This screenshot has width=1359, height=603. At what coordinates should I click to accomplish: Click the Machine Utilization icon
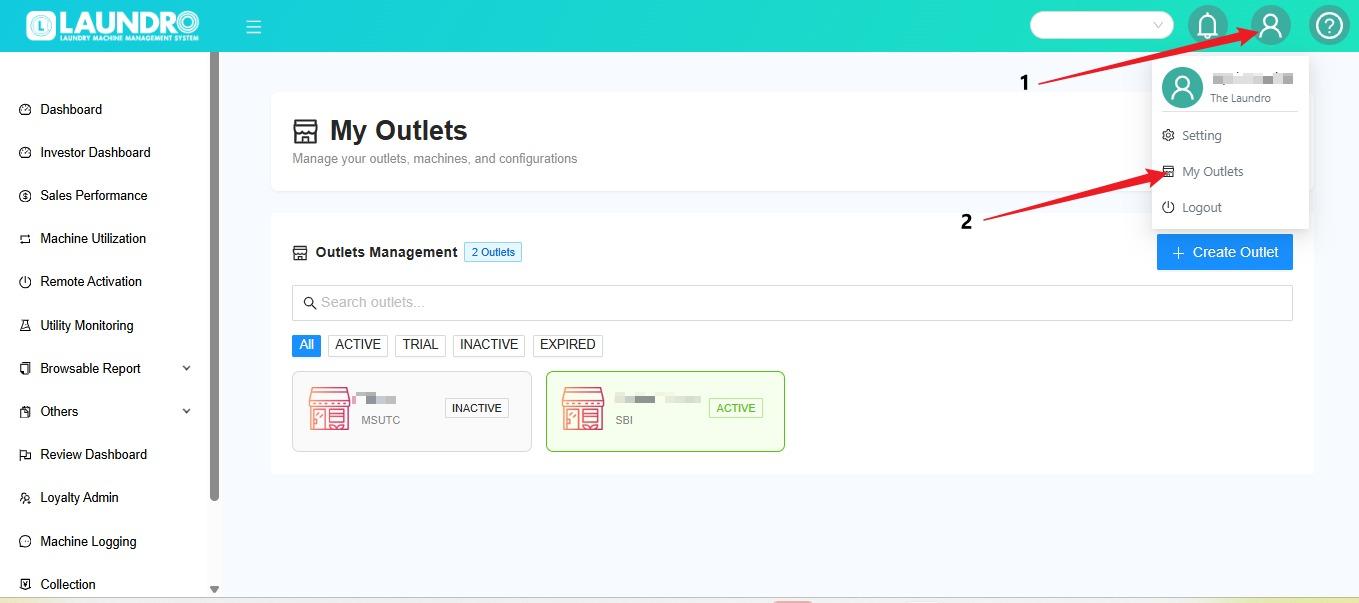pos(25,239)
